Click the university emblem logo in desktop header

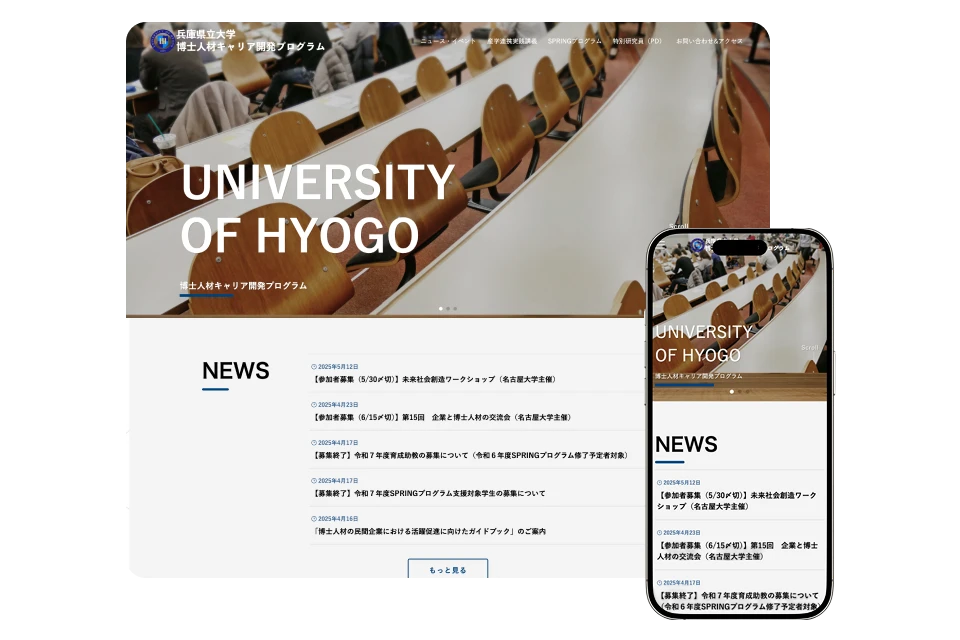point(162,40)
